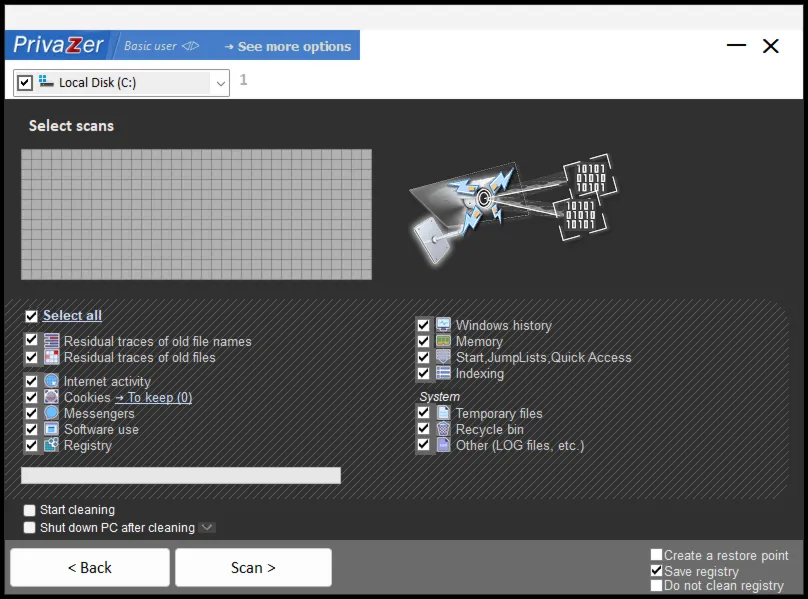Image resolution: width=808 pixels, height=599 pixels.
Task: Click the Registry icon
Action: pyautogui.click(x=52, y=445)
